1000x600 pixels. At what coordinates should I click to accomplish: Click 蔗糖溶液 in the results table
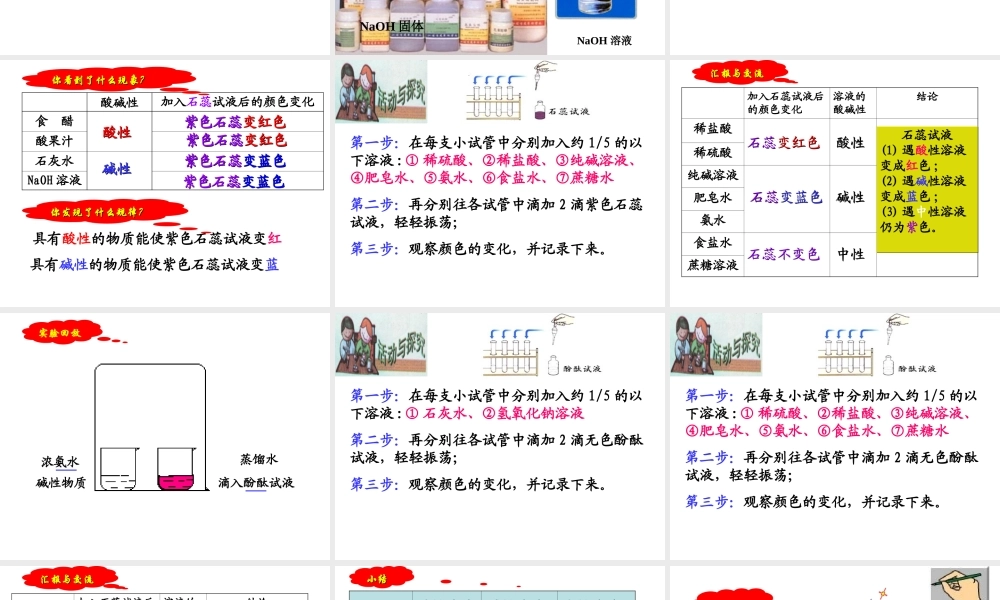pos(713,265)
